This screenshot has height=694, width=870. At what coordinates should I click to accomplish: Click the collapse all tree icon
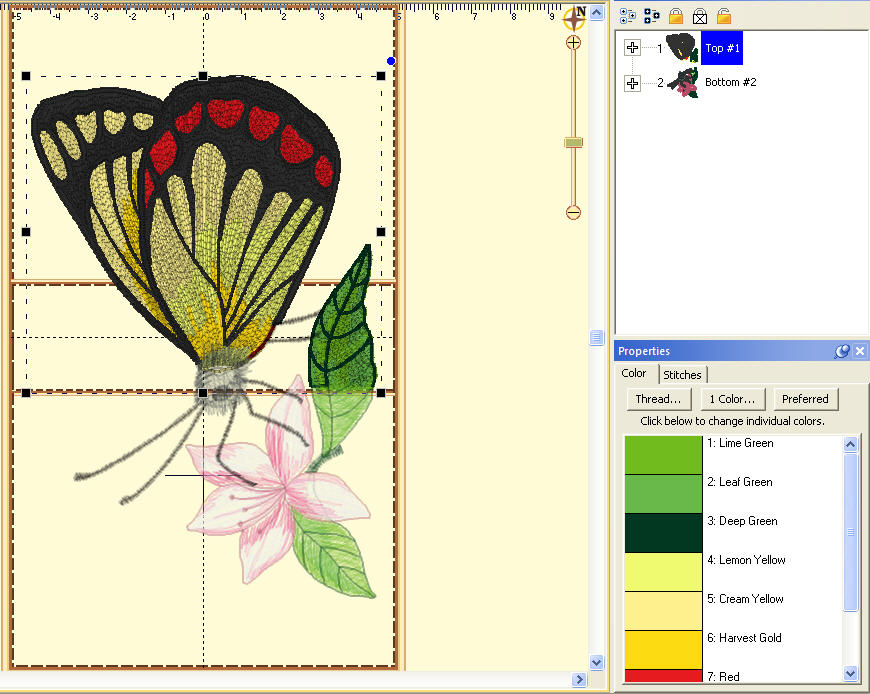point(652,15)
